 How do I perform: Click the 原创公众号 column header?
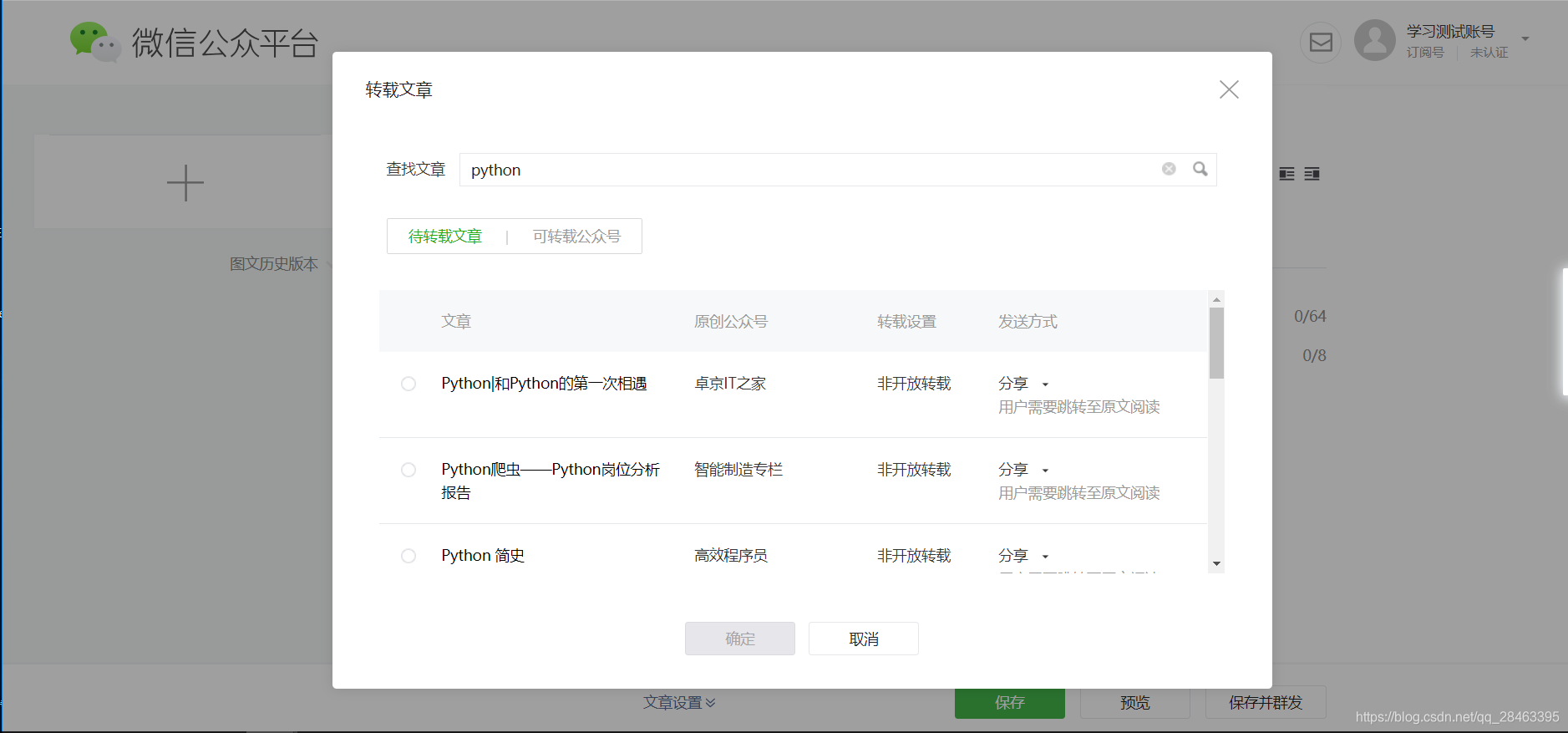tap(731, 322)
